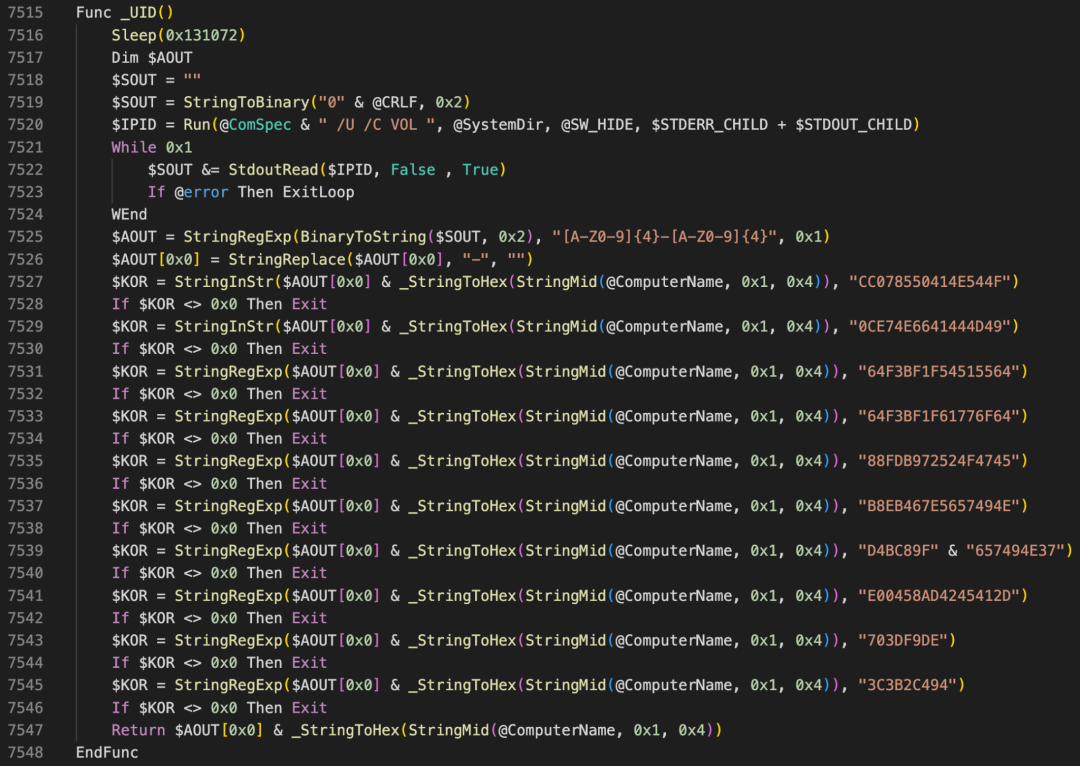Viewport: 1080px width, 766px height.
Task: Click the $STDOUT_CHILD variable
Action: 853,125
